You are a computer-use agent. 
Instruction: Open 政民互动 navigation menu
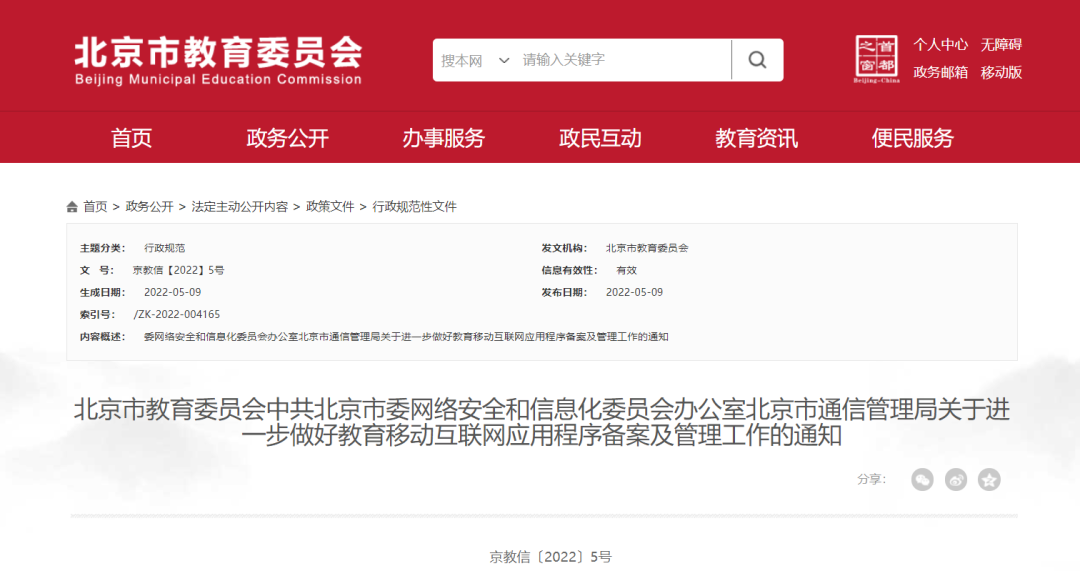click(600, 138)
